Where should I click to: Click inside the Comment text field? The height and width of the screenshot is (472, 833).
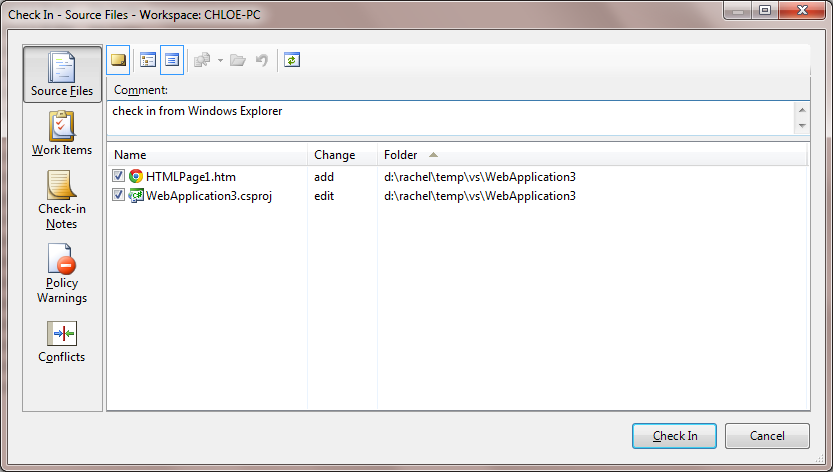pos(450,118)
